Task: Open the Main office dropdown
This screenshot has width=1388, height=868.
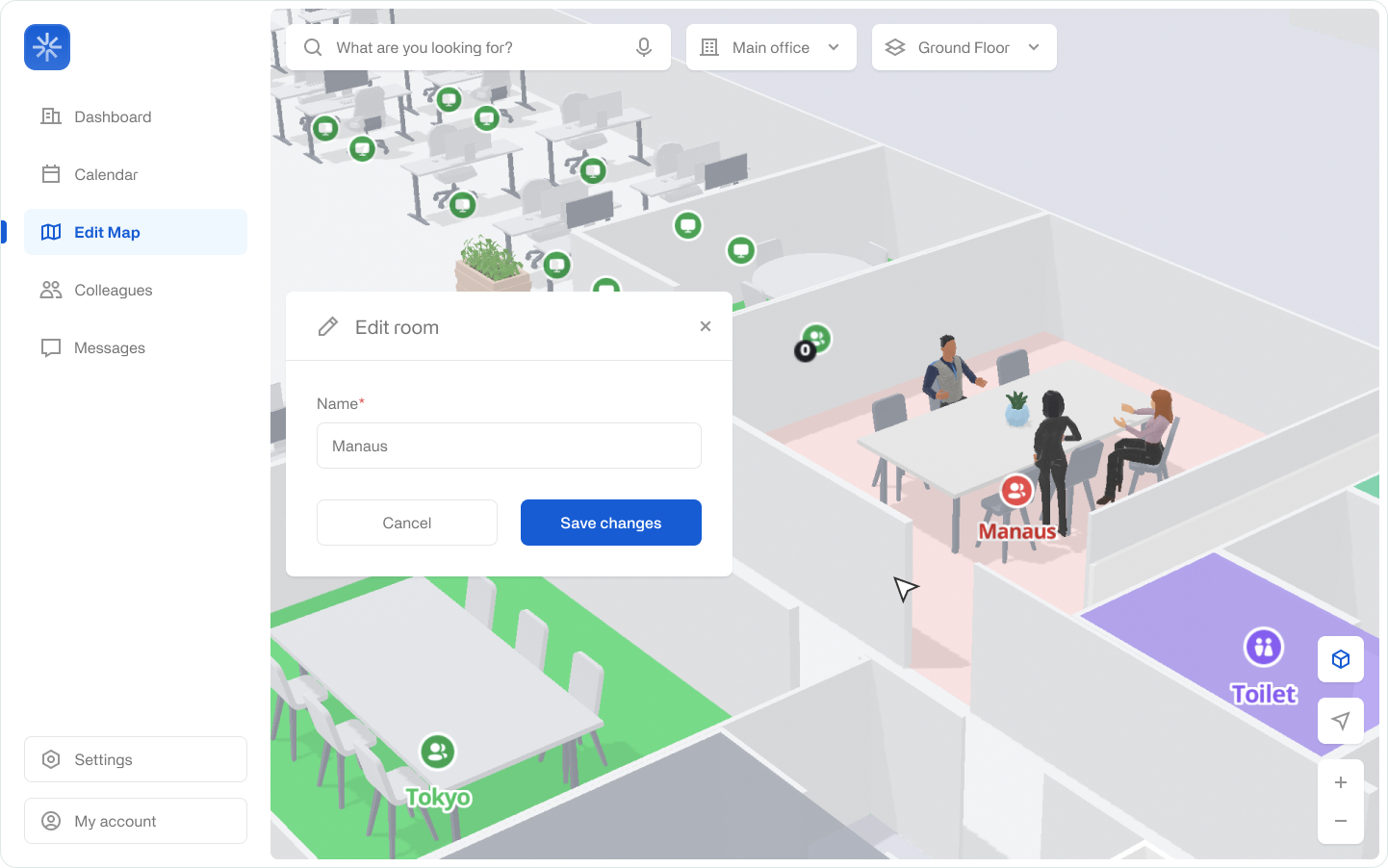Action: point(771,47)
